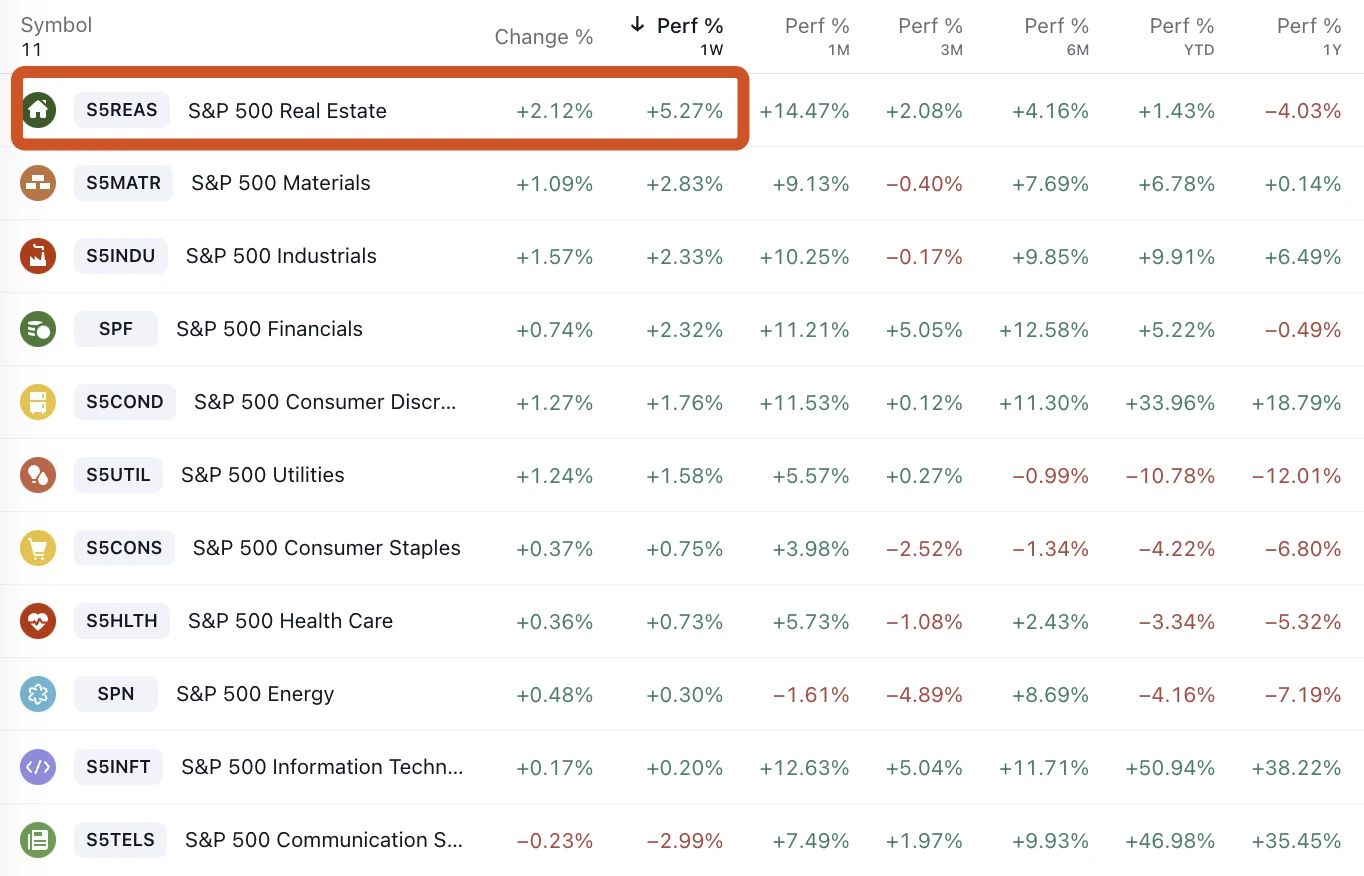Click the Materials sector bricks icon

[38, 183]
